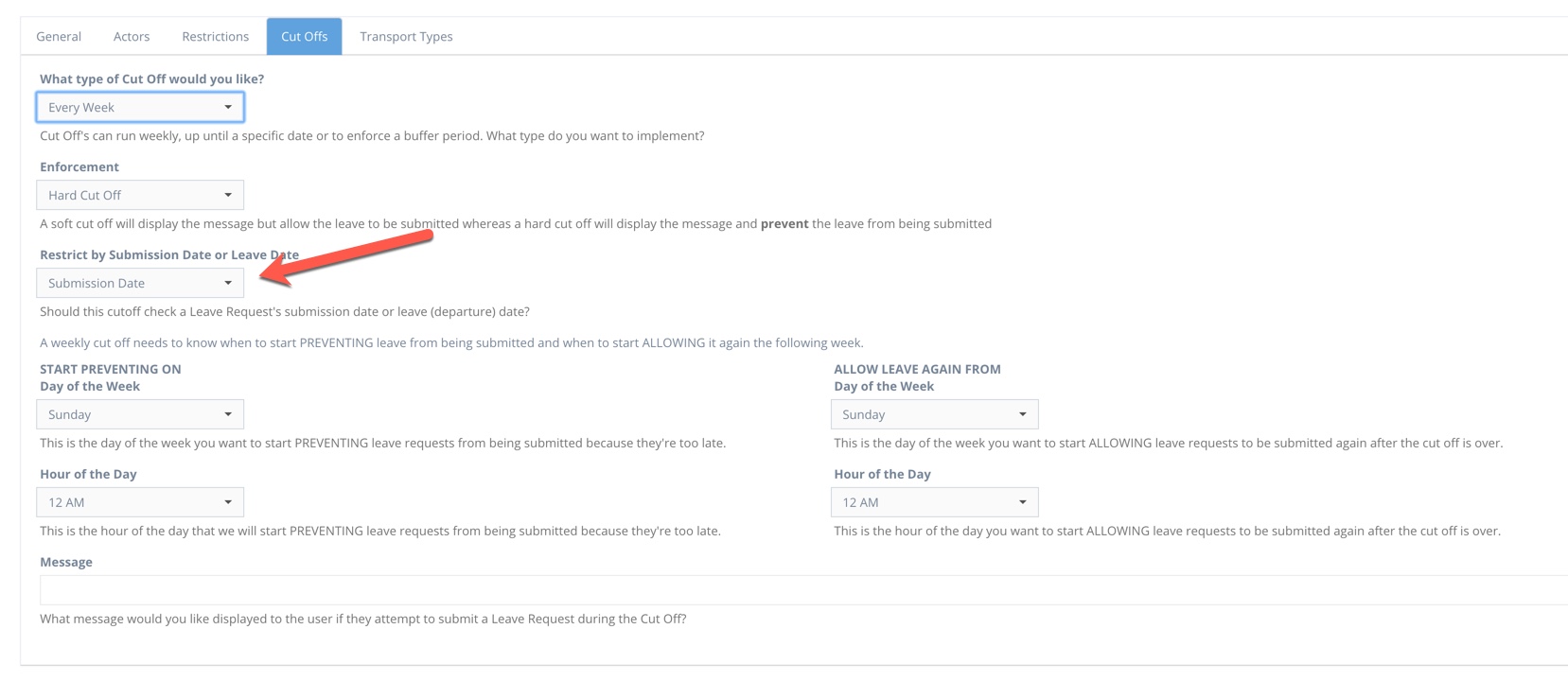Choose the Start Preventing day of week dropdown
The height and width of the screenshot is (699, 1568).
point(140,414)
